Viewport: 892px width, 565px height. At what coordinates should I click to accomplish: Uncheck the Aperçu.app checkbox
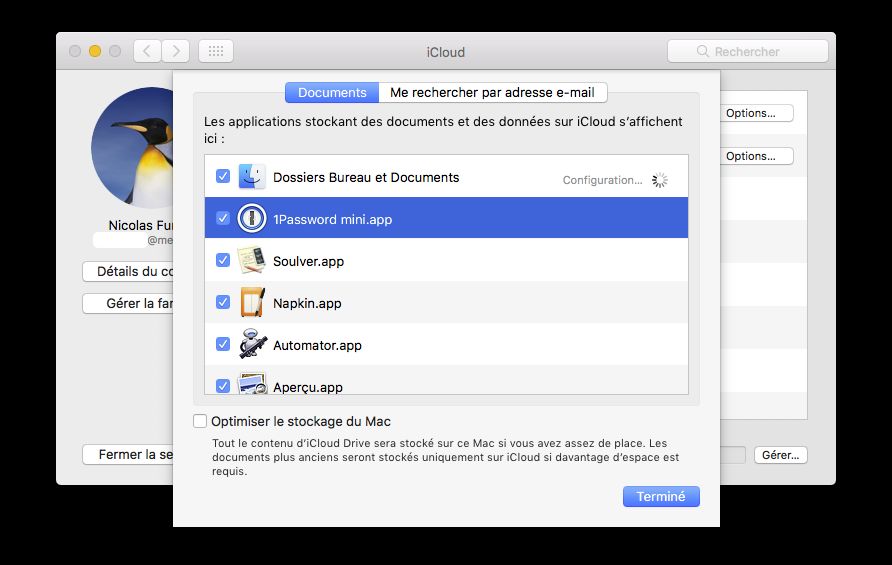point(223,386)
